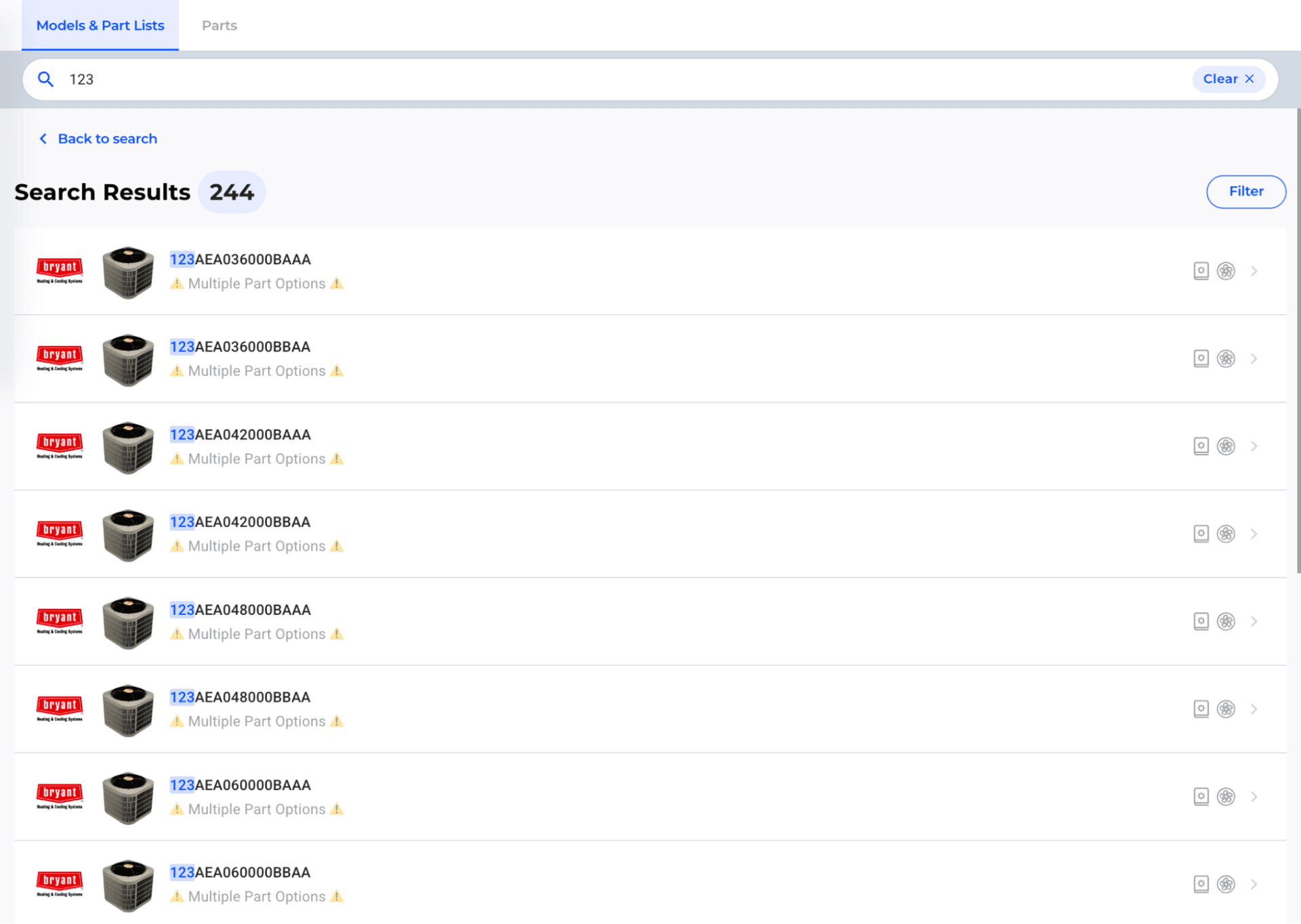Image resolution: width=1301 pixels, height=924 pixels.
Task: Click the vertical scrollbar on the right
Action: 1298,339
